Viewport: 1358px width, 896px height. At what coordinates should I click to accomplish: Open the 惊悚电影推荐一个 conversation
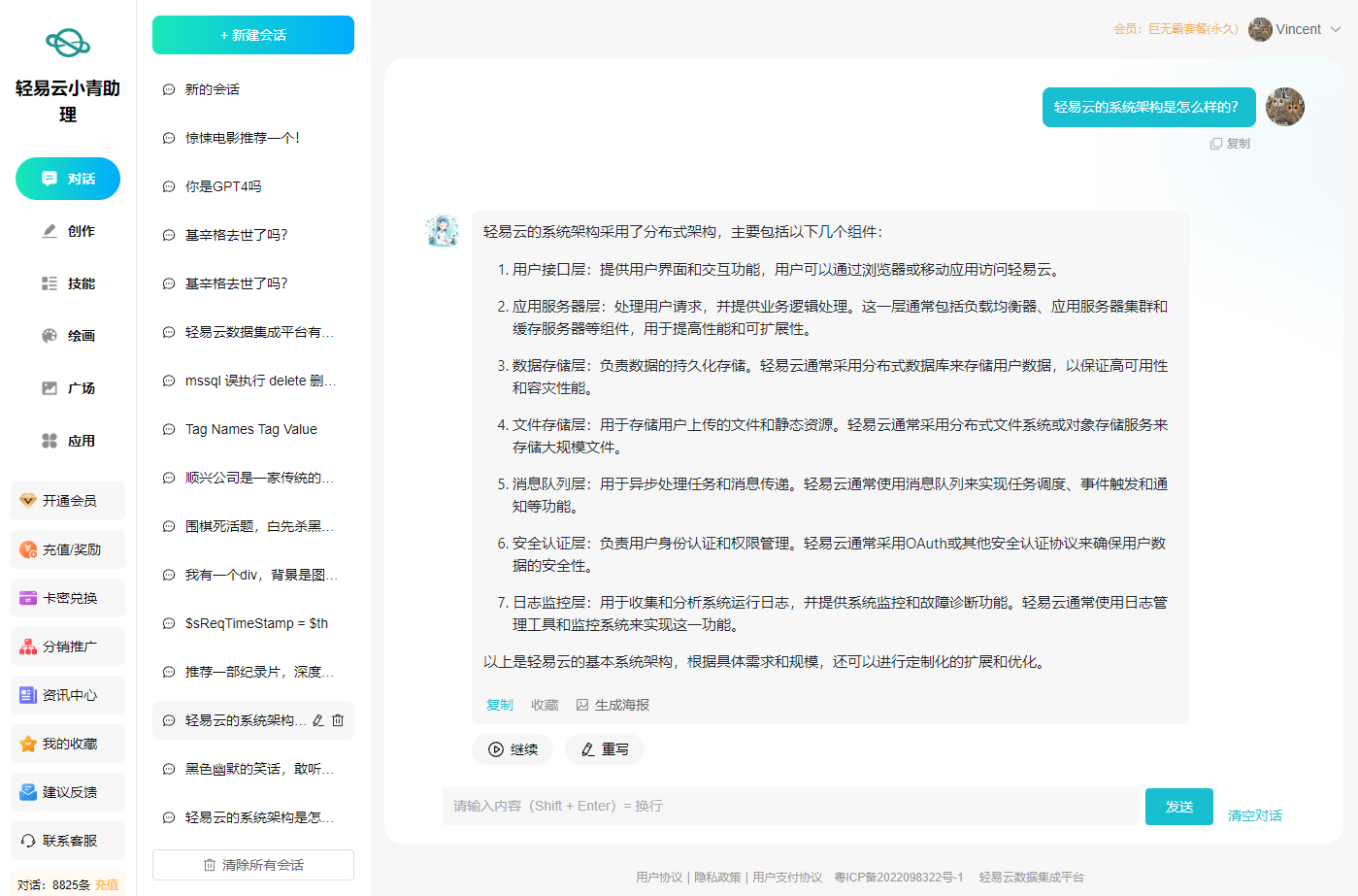[253, 138]
